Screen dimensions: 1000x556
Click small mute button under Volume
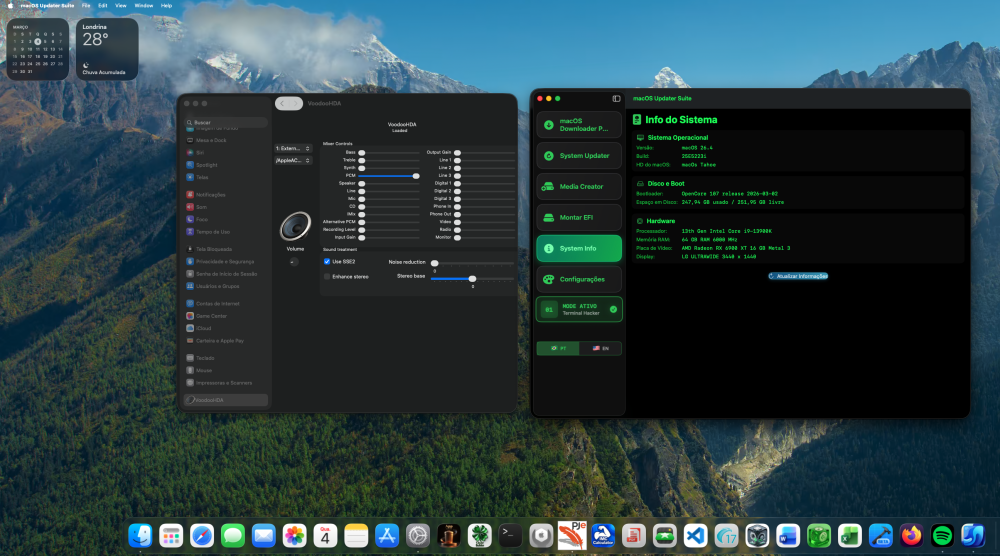(293, 261)
